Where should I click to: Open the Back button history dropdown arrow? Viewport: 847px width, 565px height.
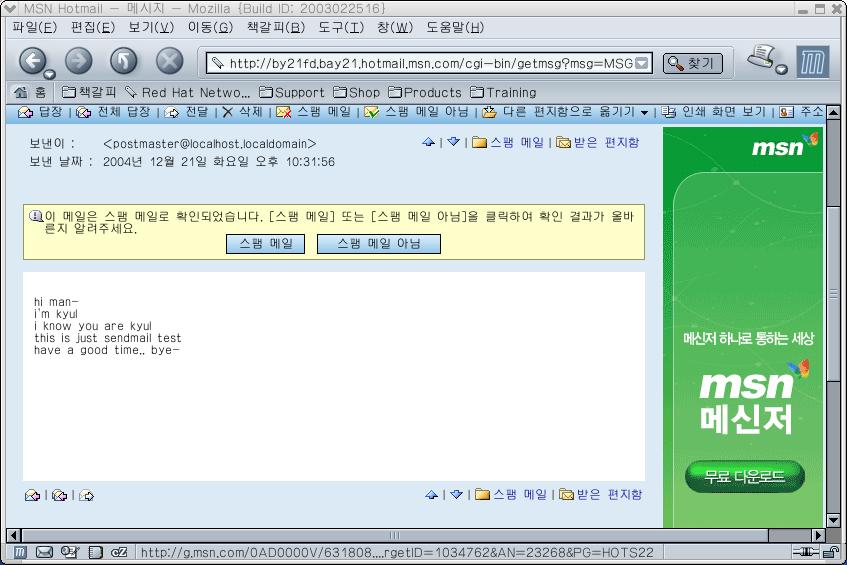(50, 75)
